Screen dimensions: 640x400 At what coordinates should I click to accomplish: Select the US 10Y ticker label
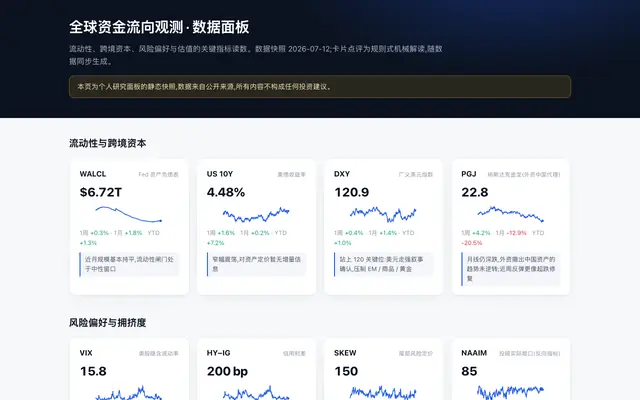220,174
